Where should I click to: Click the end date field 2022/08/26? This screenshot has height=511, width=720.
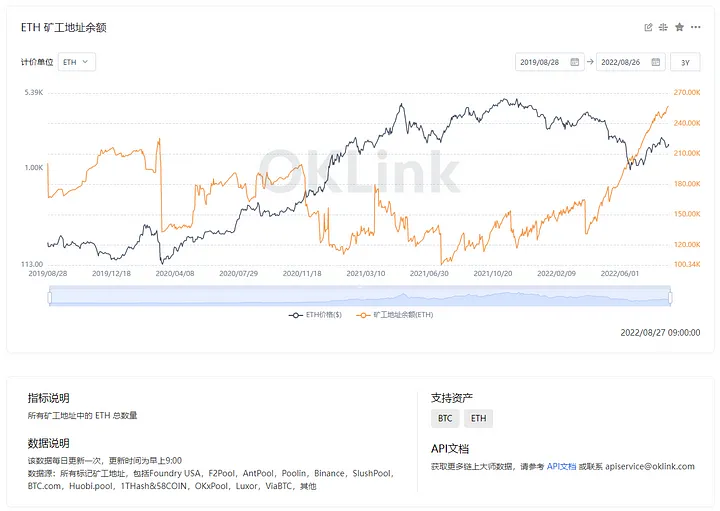click(x=623, y=62)
